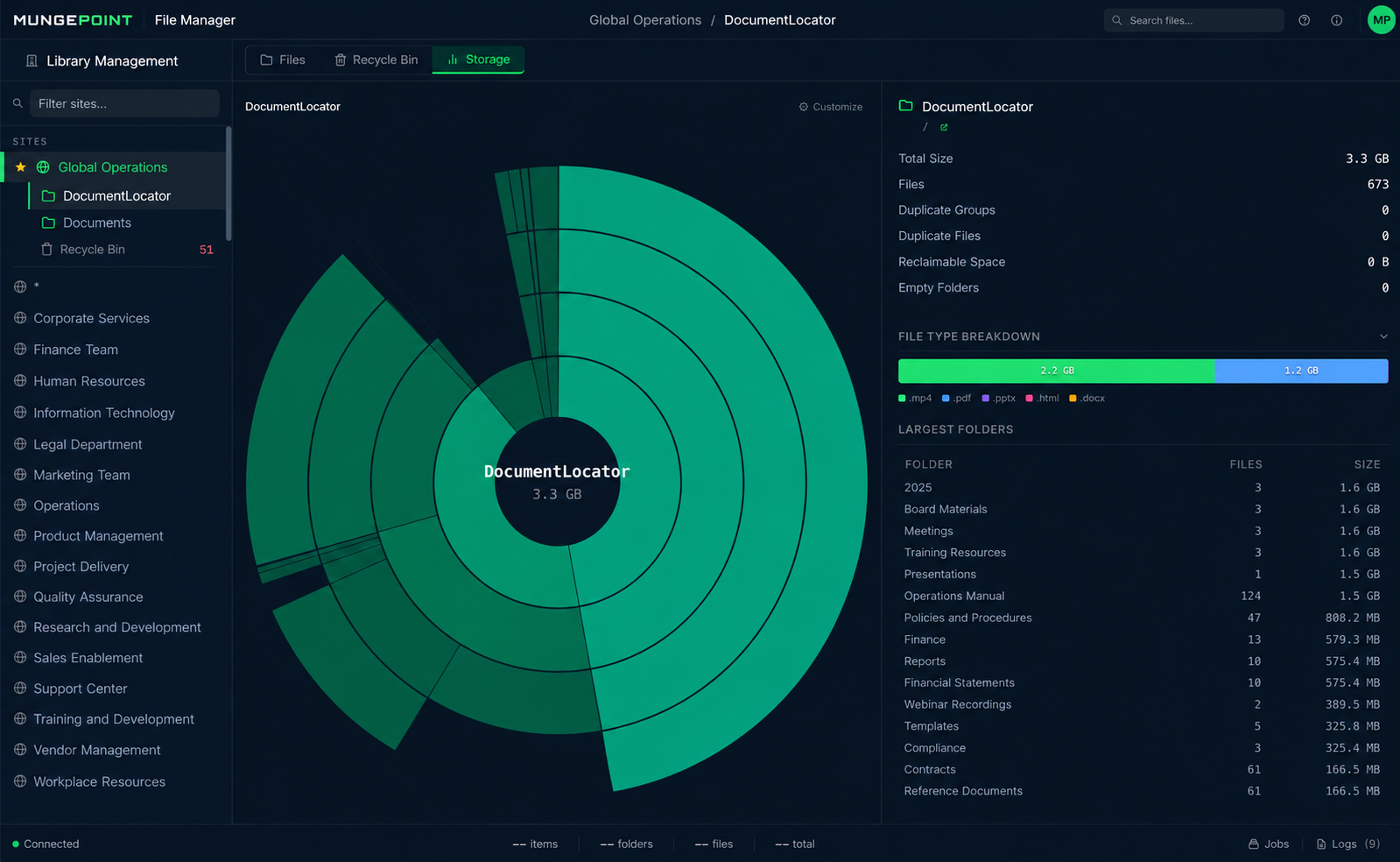The width and height of the screenshot is (1400, 862).
Task: Click the .pptx legend swatch
Action: [x=986, y=399]
